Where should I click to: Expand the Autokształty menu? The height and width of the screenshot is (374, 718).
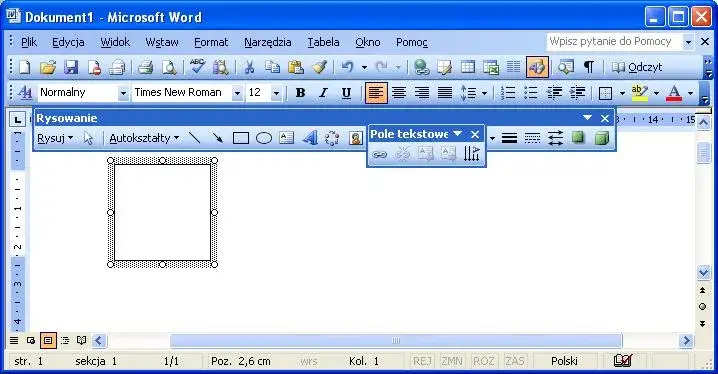[x=144, y=138]
